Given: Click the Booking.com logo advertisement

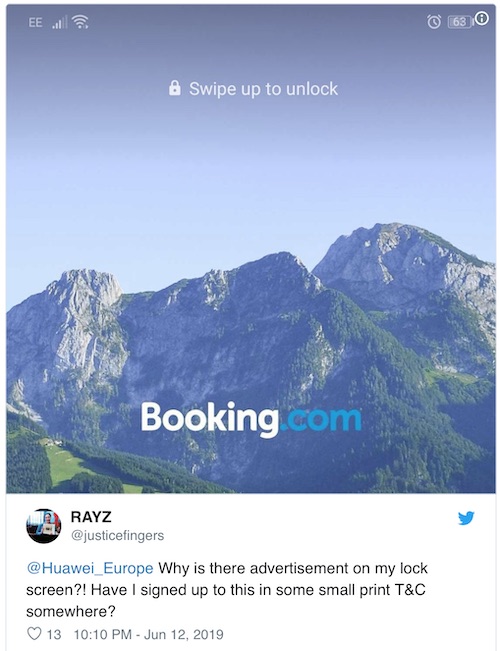Looking at the screenshot, I should click(251, 418).
